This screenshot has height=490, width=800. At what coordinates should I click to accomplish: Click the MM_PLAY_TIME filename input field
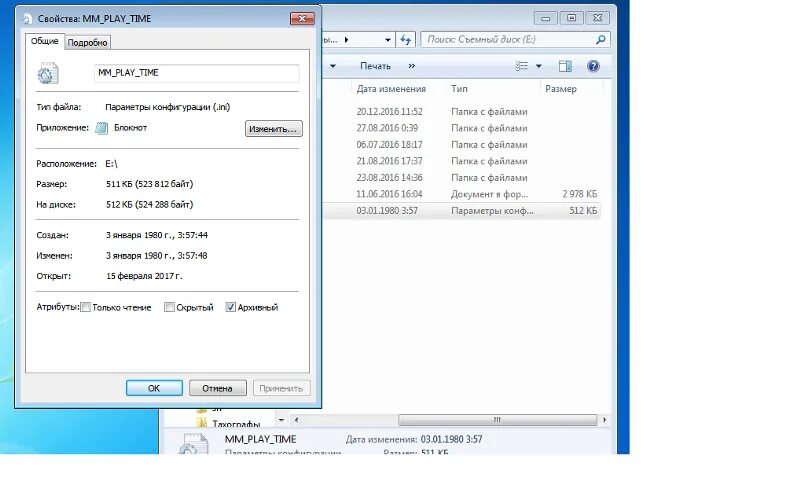click(x=196, y=72)
